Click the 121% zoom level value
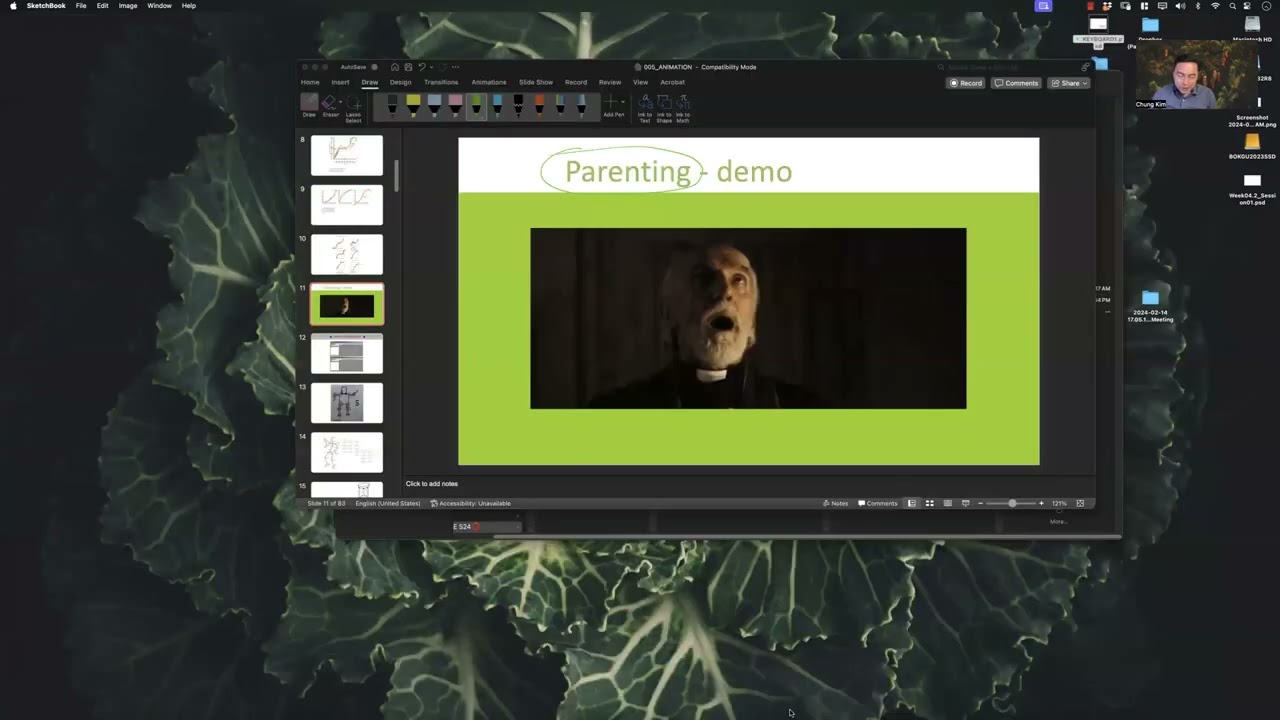The width and height of the screenshot is (1280, 720). [1059, 503]
